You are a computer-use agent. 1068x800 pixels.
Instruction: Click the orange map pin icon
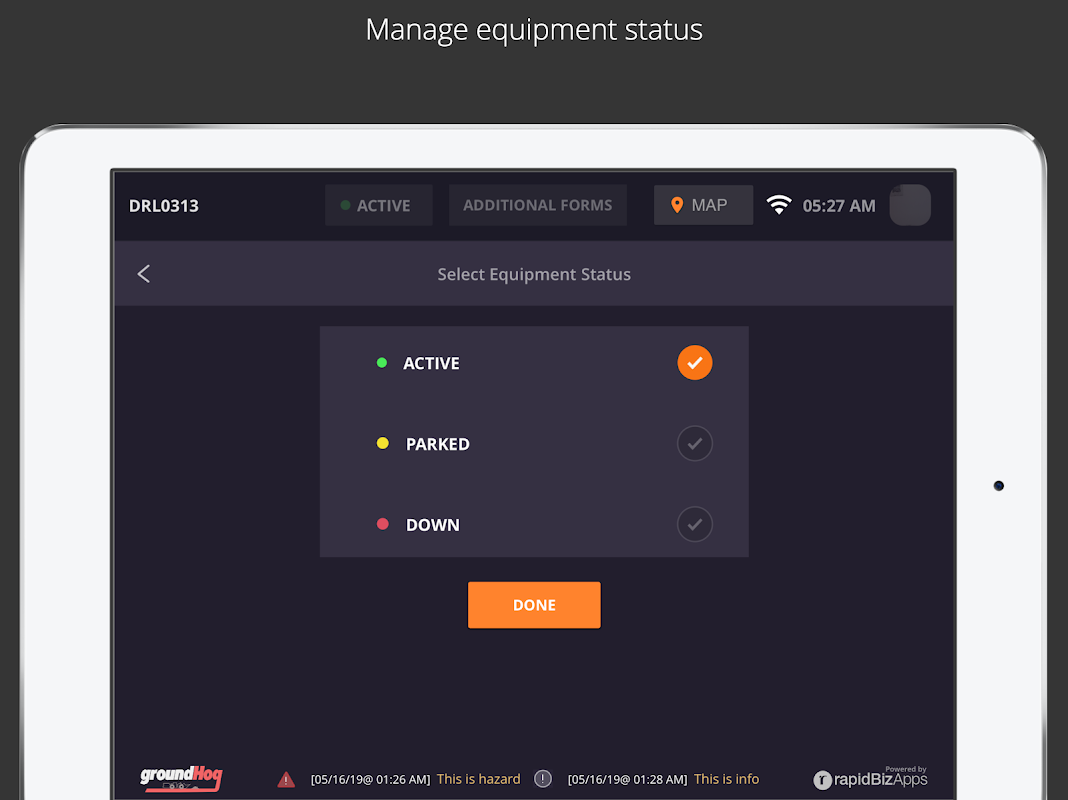(x=676, y=205)
